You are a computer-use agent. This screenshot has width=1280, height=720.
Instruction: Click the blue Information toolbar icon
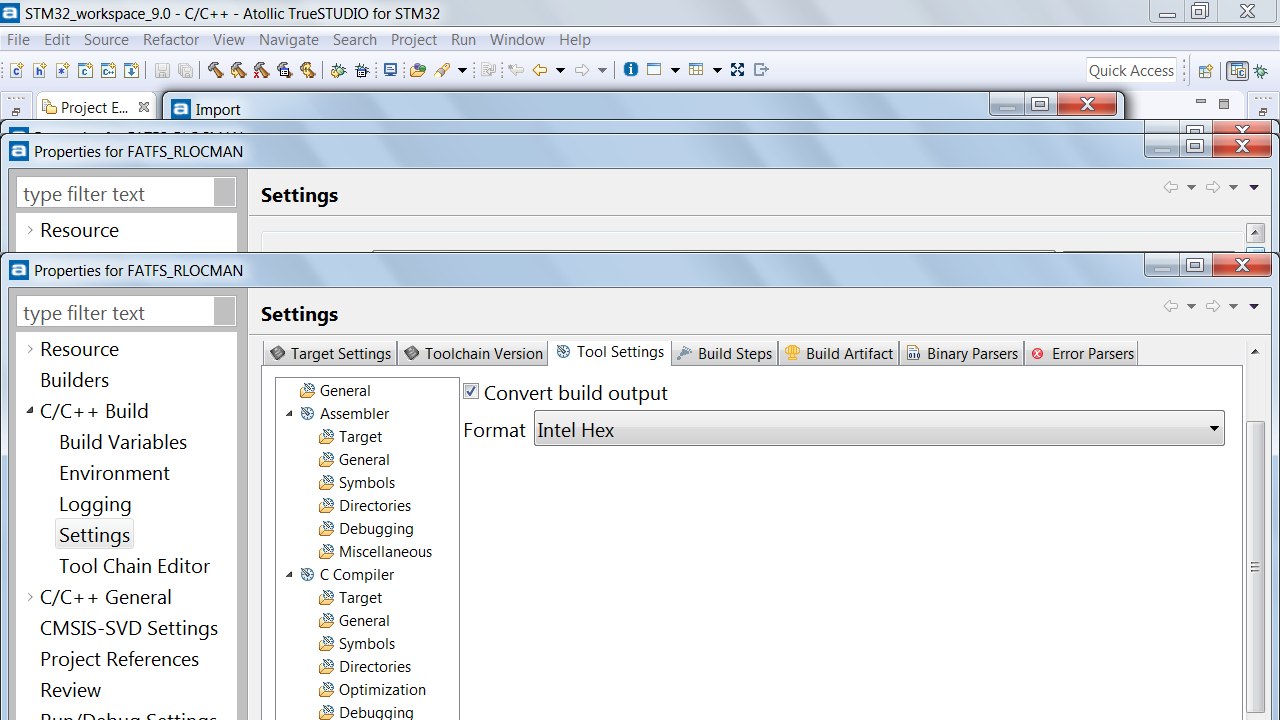pyautogui.click(x=631, y=70)
